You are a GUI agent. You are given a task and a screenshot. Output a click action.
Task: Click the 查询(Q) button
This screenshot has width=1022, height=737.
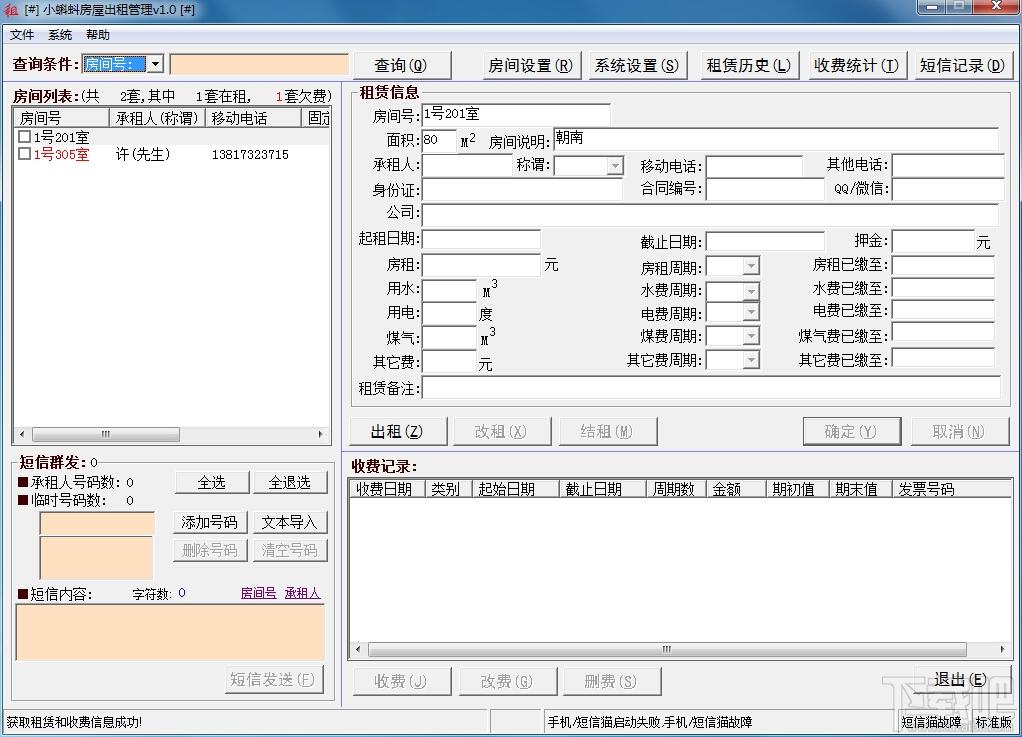[401, 65]
